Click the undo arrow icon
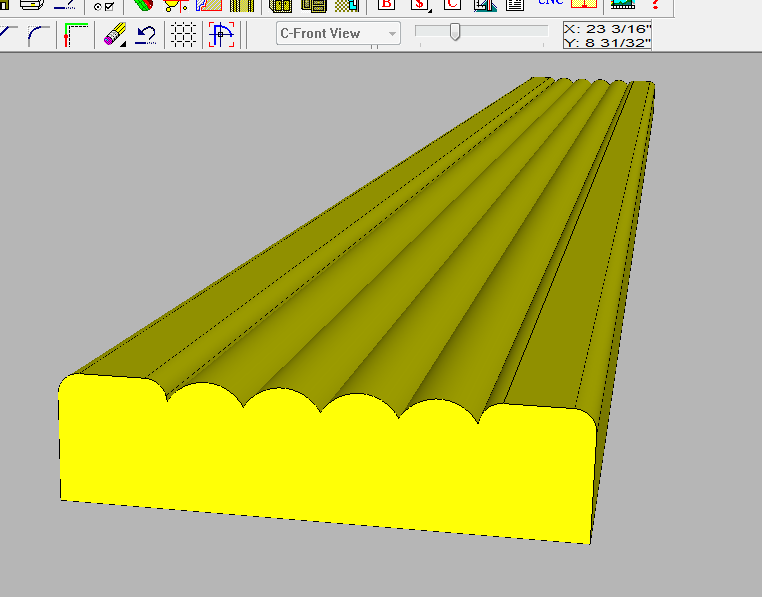 146,35
